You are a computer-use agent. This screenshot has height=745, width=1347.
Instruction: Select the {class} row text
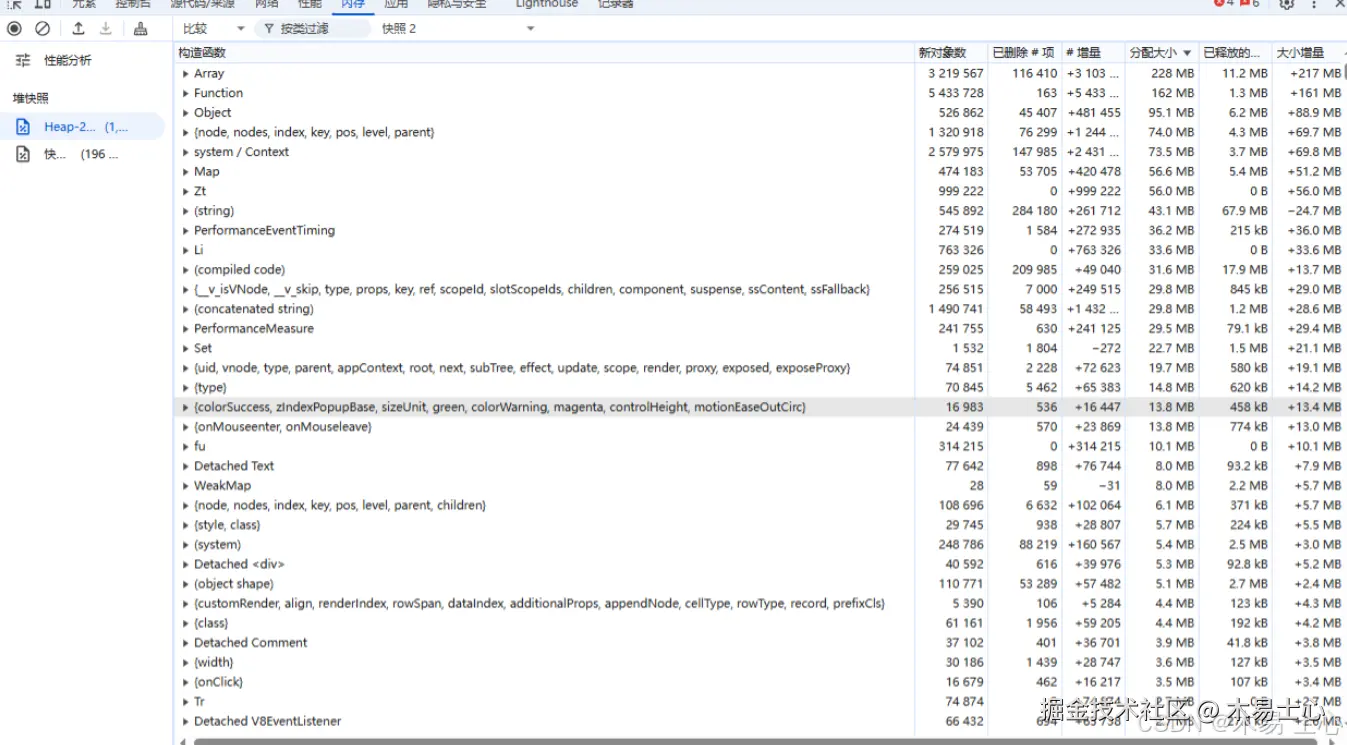click(211, 623)
